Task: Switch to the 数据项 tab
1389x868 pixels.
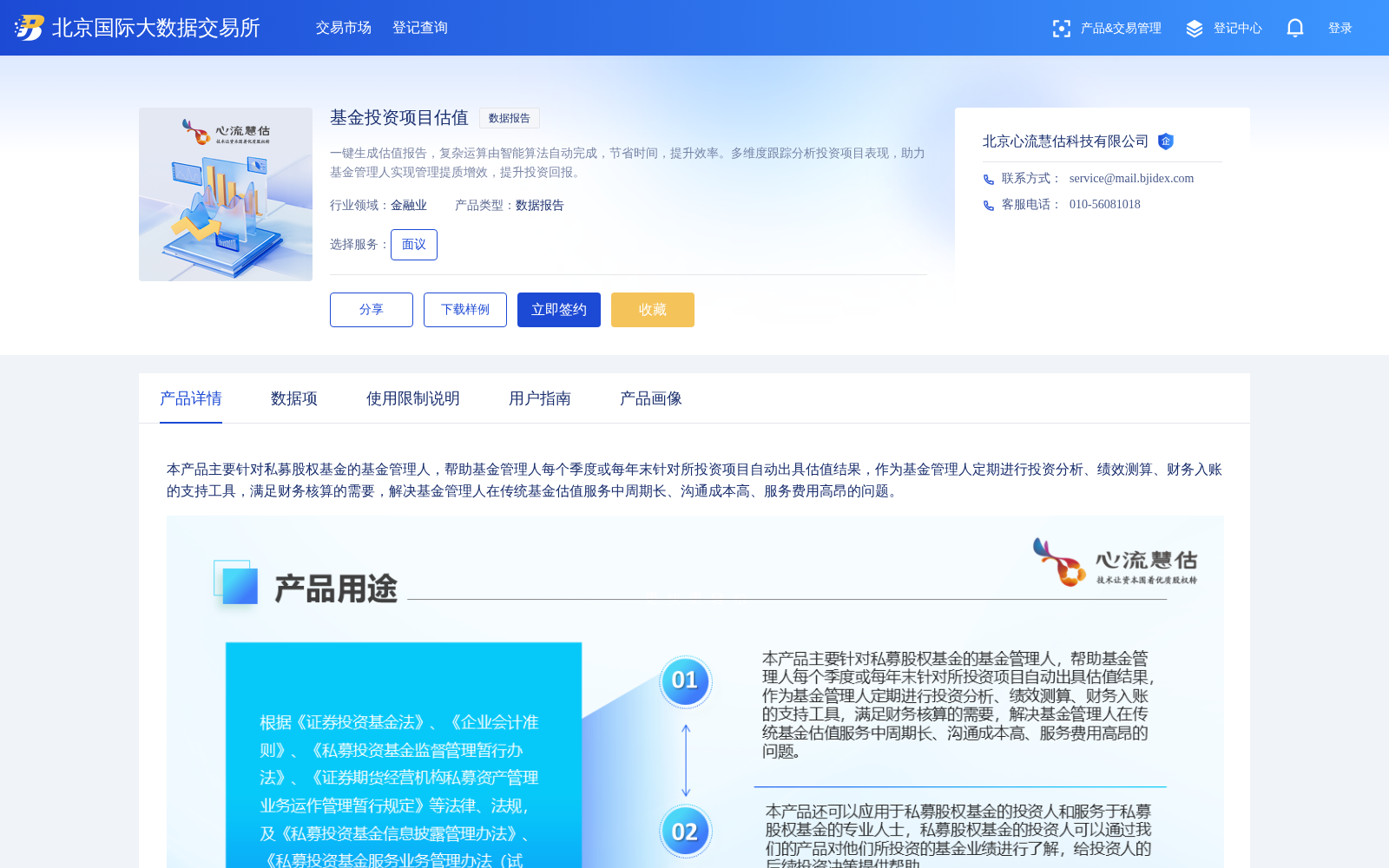Action: 294,398
